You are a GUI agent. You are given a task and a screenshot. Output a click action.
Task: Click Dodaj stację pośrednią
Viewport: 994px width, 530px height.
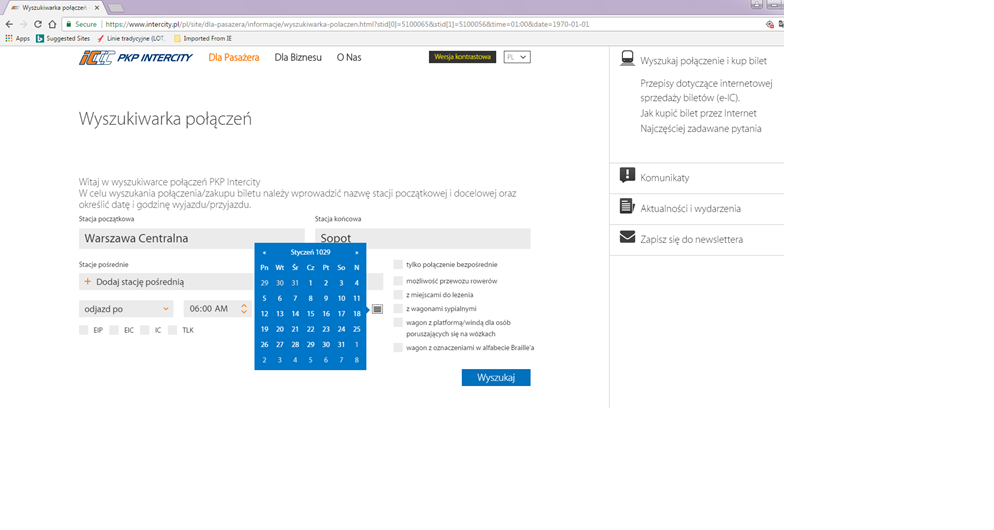(140, 281)
